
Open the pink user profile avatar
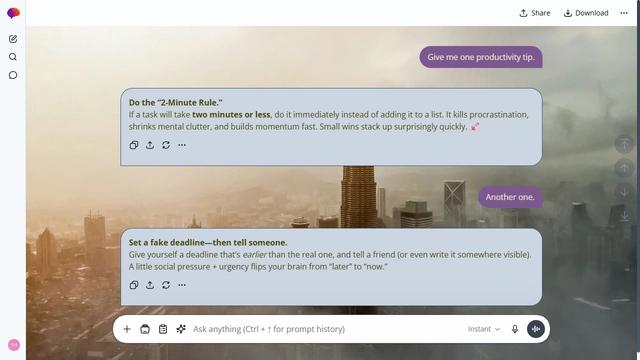click(13, 345)
